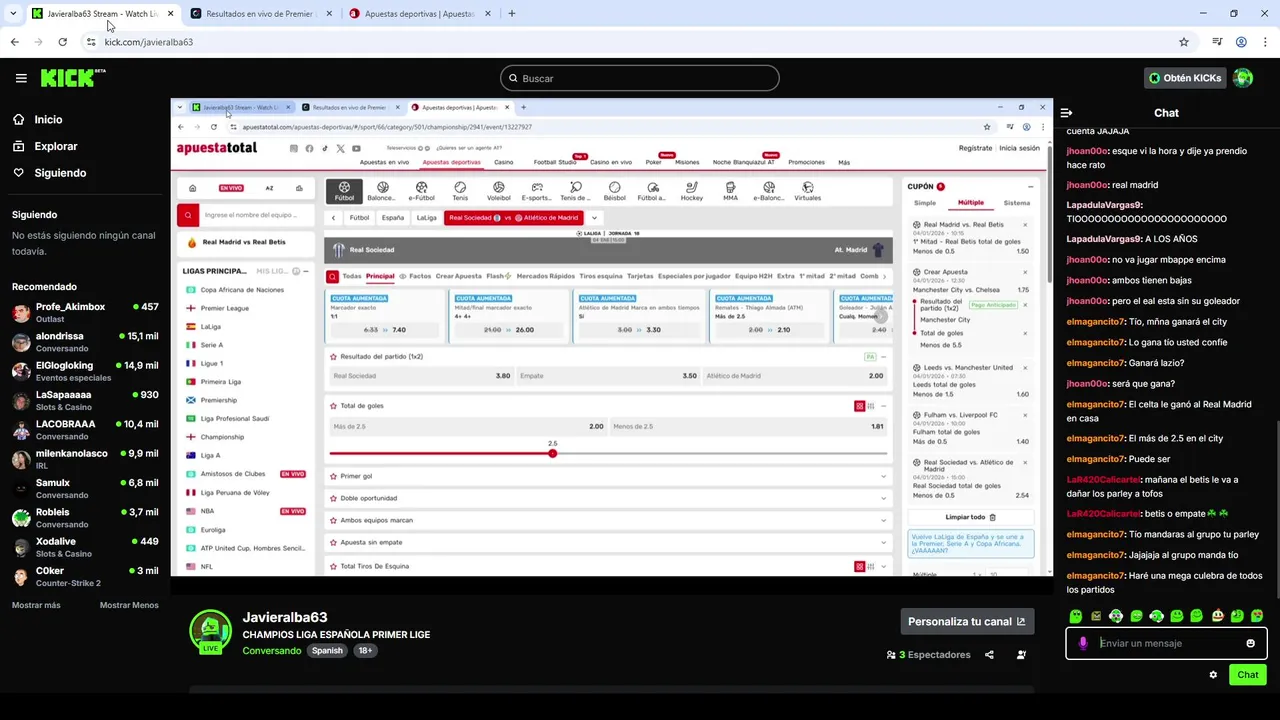Open milenkanolasco recommended channel
This screenshot has height=720, width=1280.
(85, 459)
